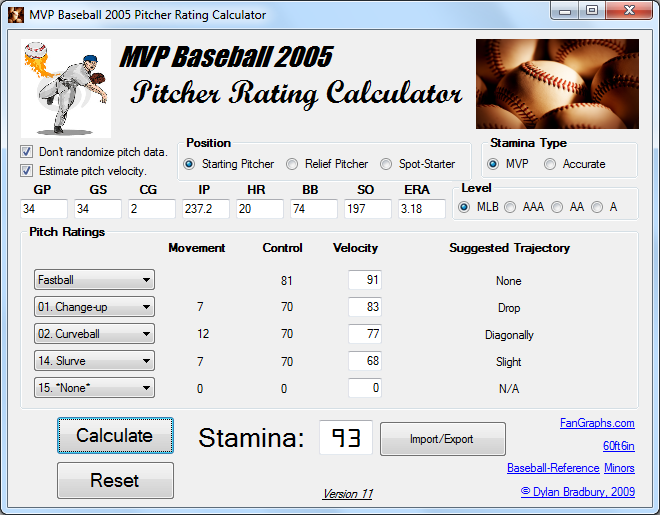The width and height of the screenshot is (660, 515).
Task: Click the Diagonally suggested trajectory text
Action: pyautogui.click(x=509, y=335)
